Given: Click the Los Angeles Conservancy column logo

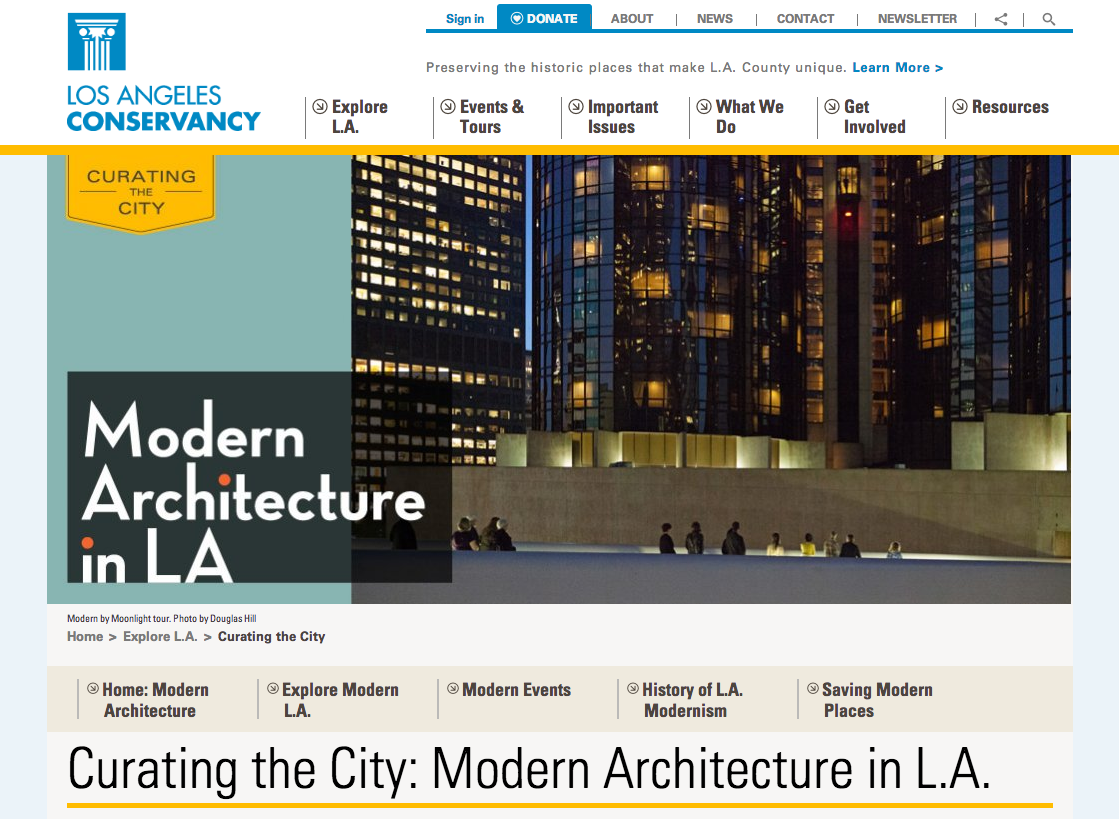Looking at the screenshot, I should (96, 41).
